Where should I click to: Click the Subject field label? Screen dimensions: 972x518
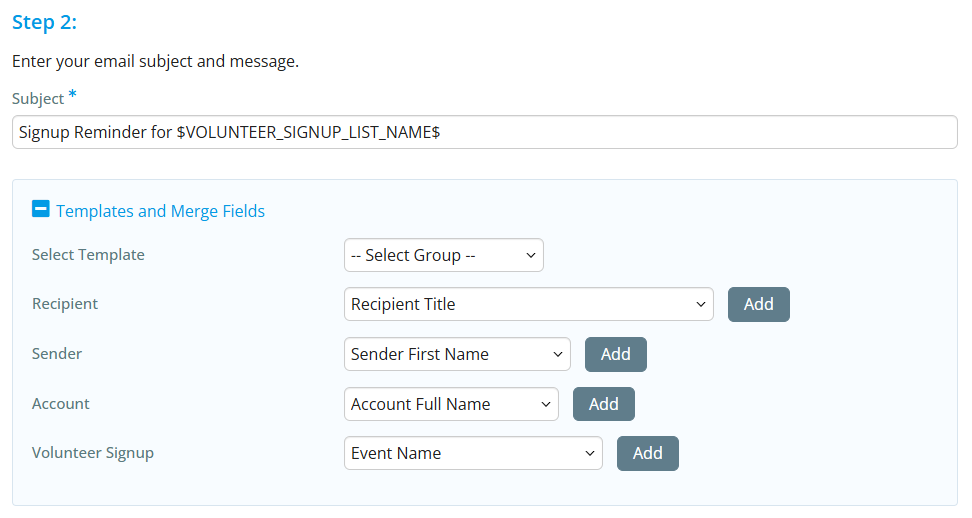tap(38, 99)
